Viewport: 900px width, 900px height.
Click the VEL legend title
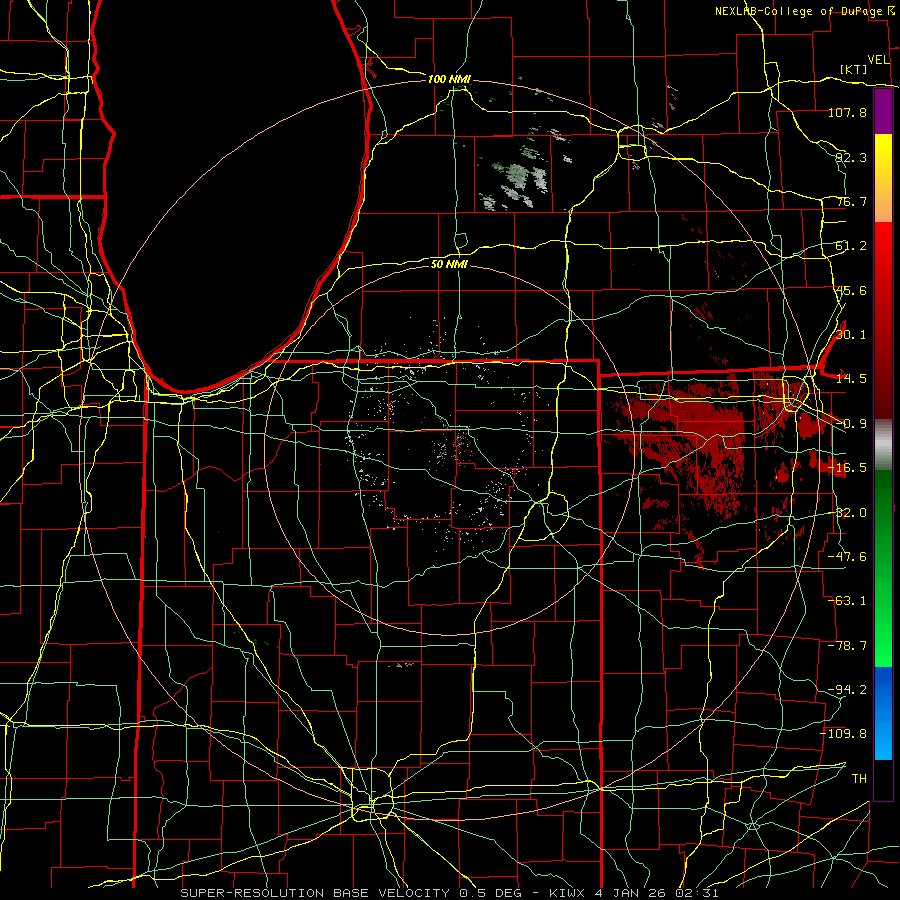coord(878,60)
